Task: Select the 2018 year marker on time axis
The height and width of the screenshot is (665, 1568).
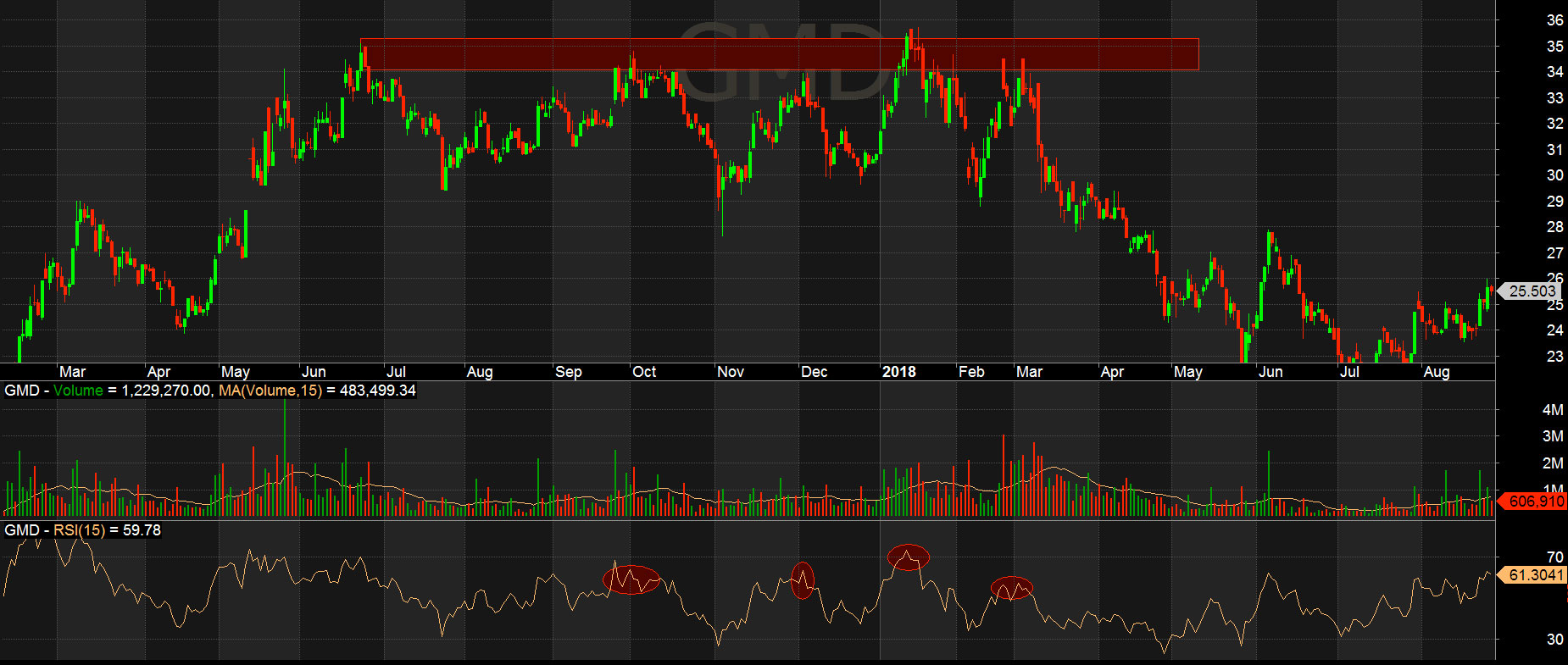Action: tap(898, 372)
